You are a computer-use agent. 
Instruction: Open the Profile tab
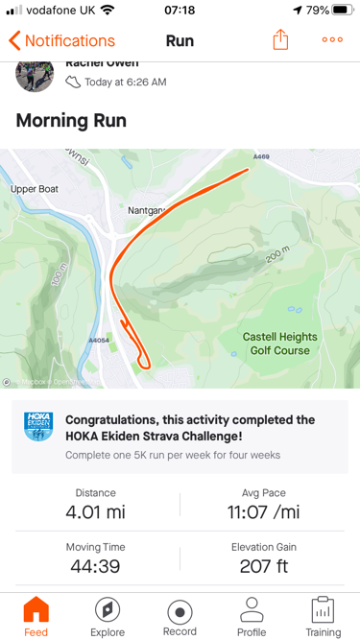coord(251,616)
